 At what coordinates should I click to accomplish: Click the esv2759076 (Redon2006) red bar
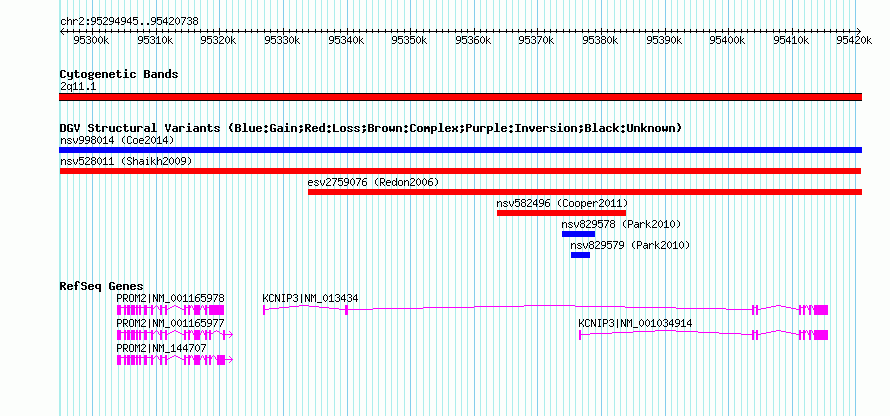click(x=585, y=192)
